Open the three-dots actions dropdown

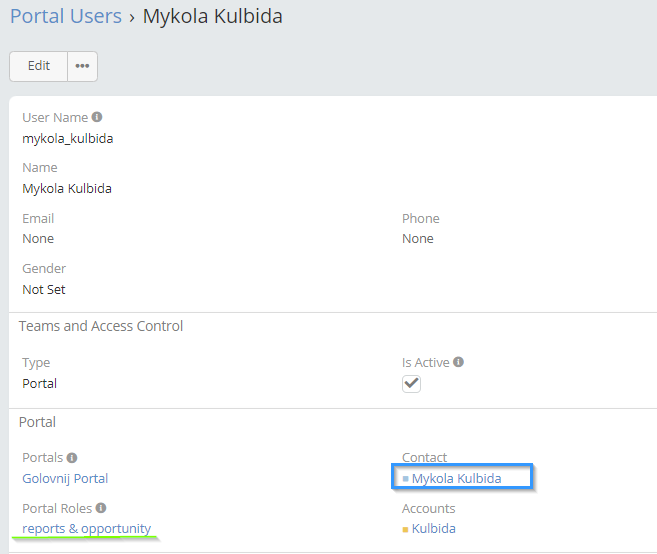82,66
